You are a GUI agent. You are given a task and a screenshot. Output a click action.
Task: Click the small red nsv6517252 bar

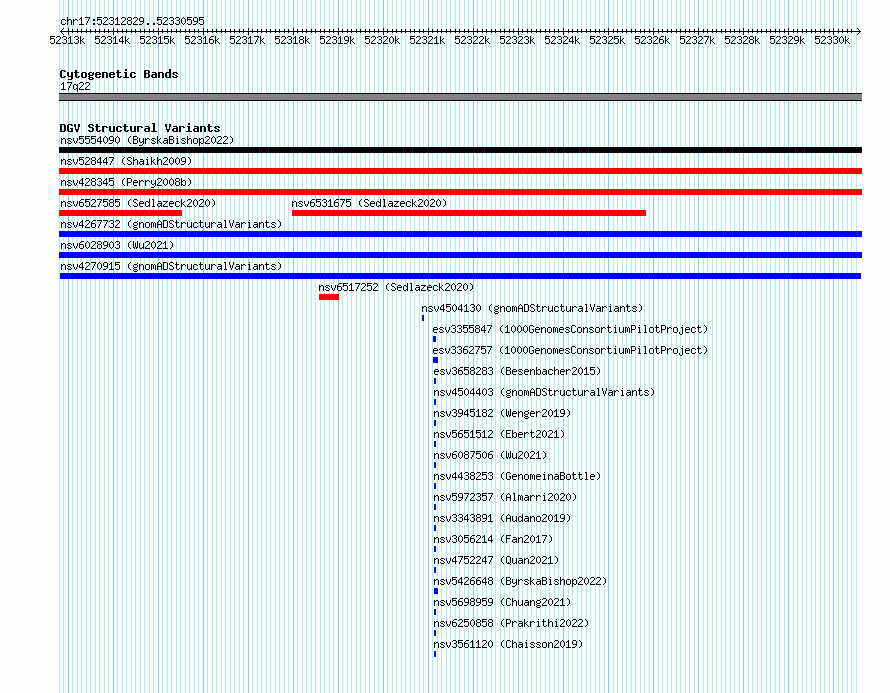point(329,297)
